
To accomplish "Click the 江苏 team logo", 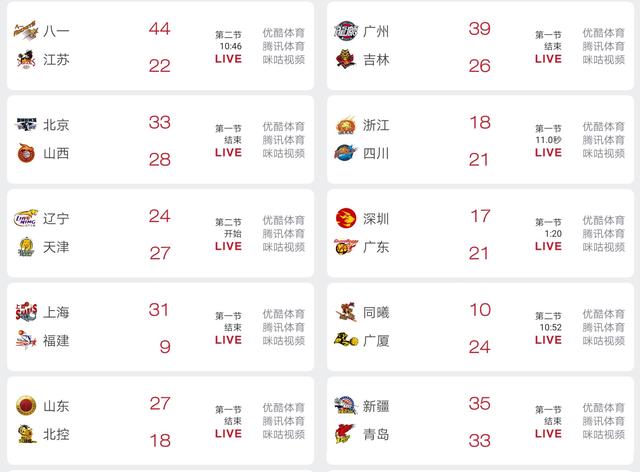I will (26, 60).
